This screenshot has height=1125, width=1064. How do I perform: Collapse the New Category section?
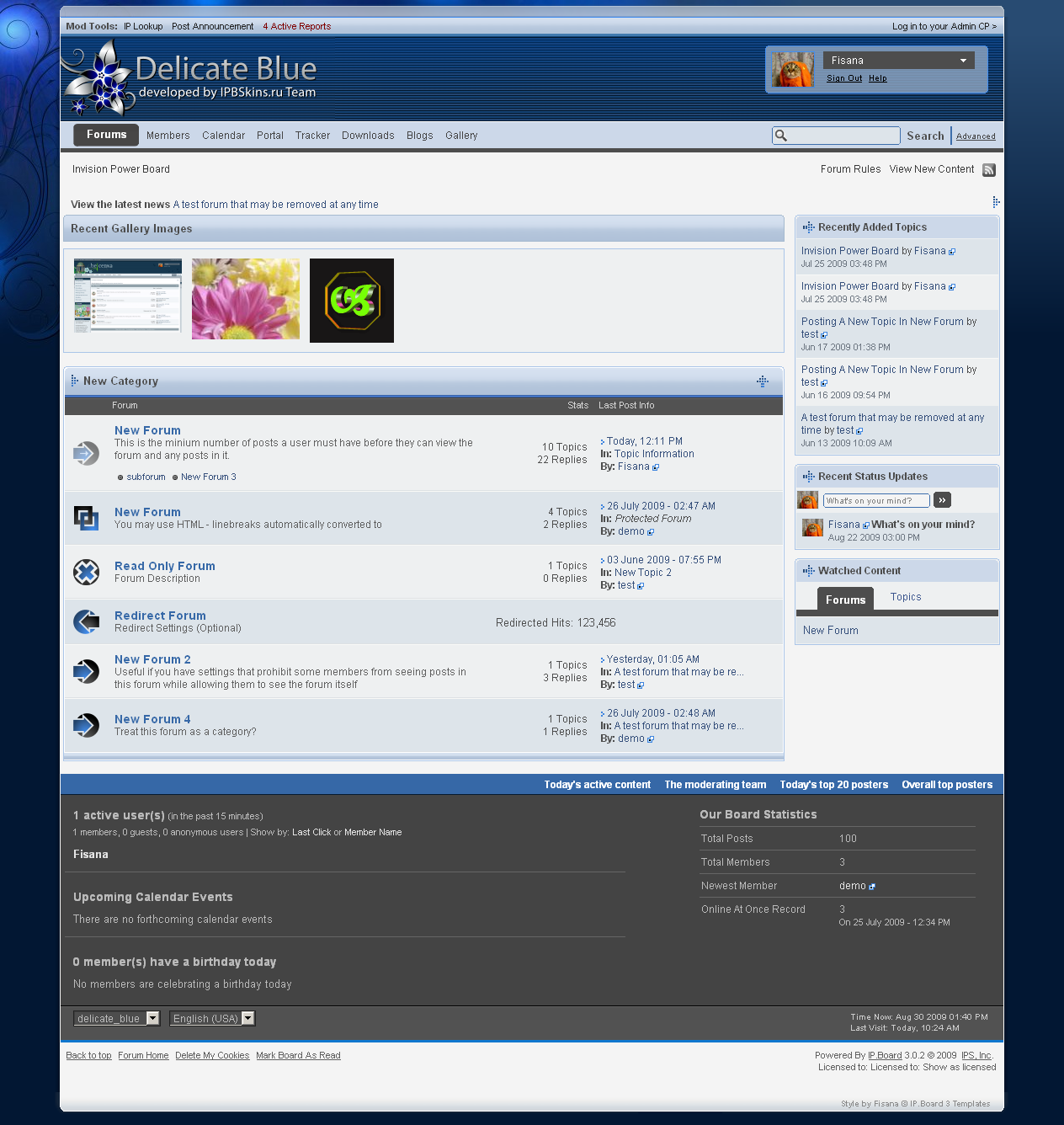pyautogui.click(x=762, y=381)
